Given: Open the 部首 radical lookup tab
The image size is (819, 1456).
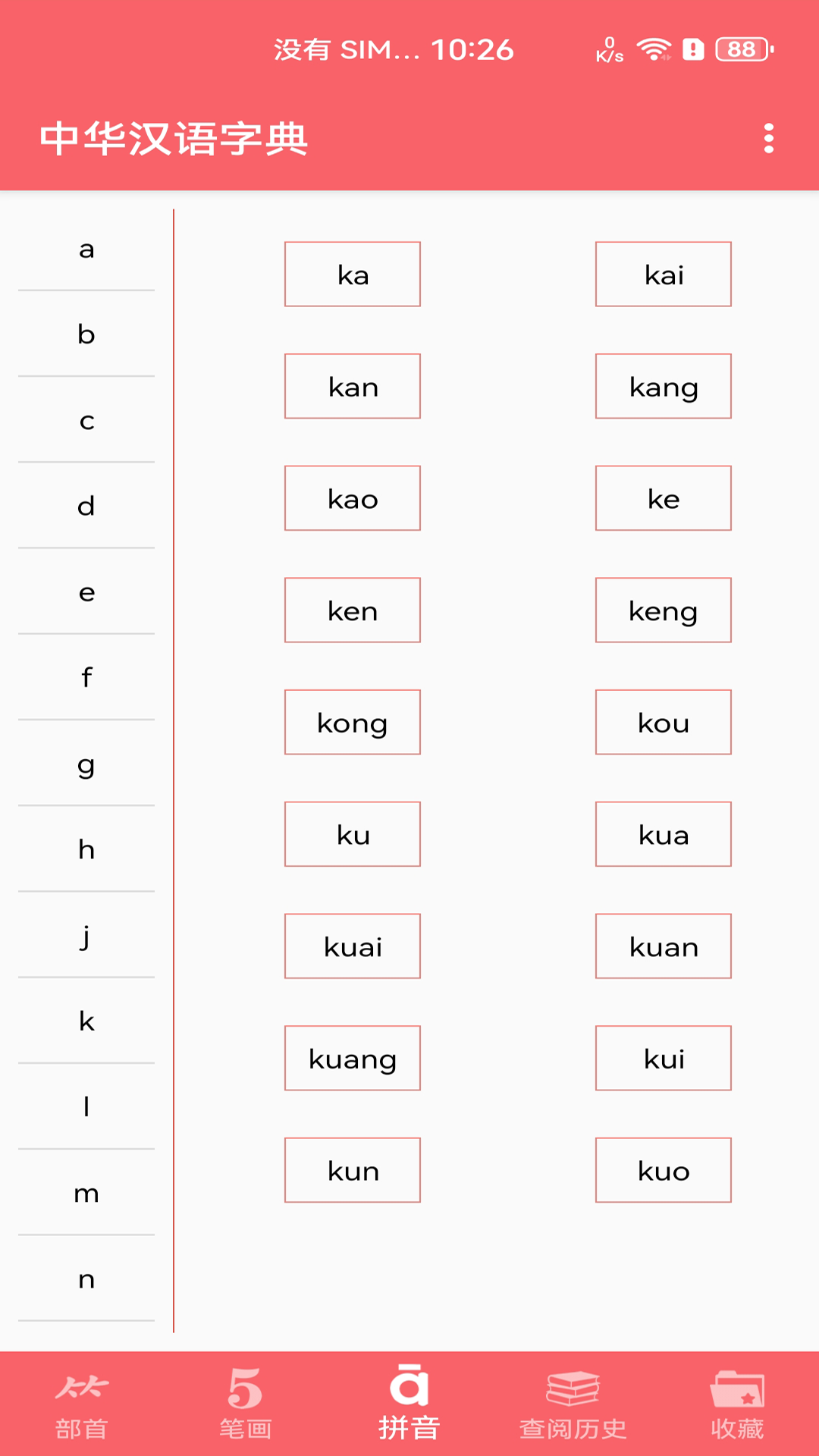Looking at the screenshot, I should pyautogui.click(x=81, y=1408).
